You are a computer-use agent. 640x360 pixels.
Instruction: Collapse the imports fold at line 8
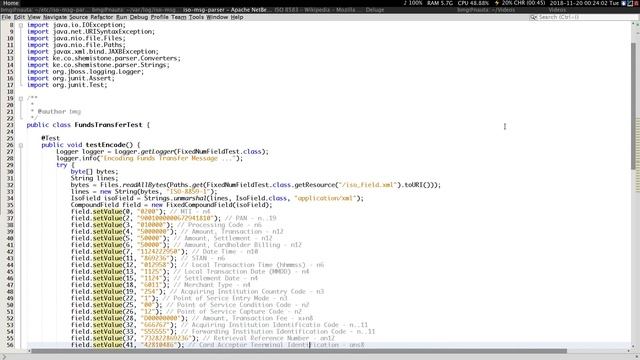point(21,25)
